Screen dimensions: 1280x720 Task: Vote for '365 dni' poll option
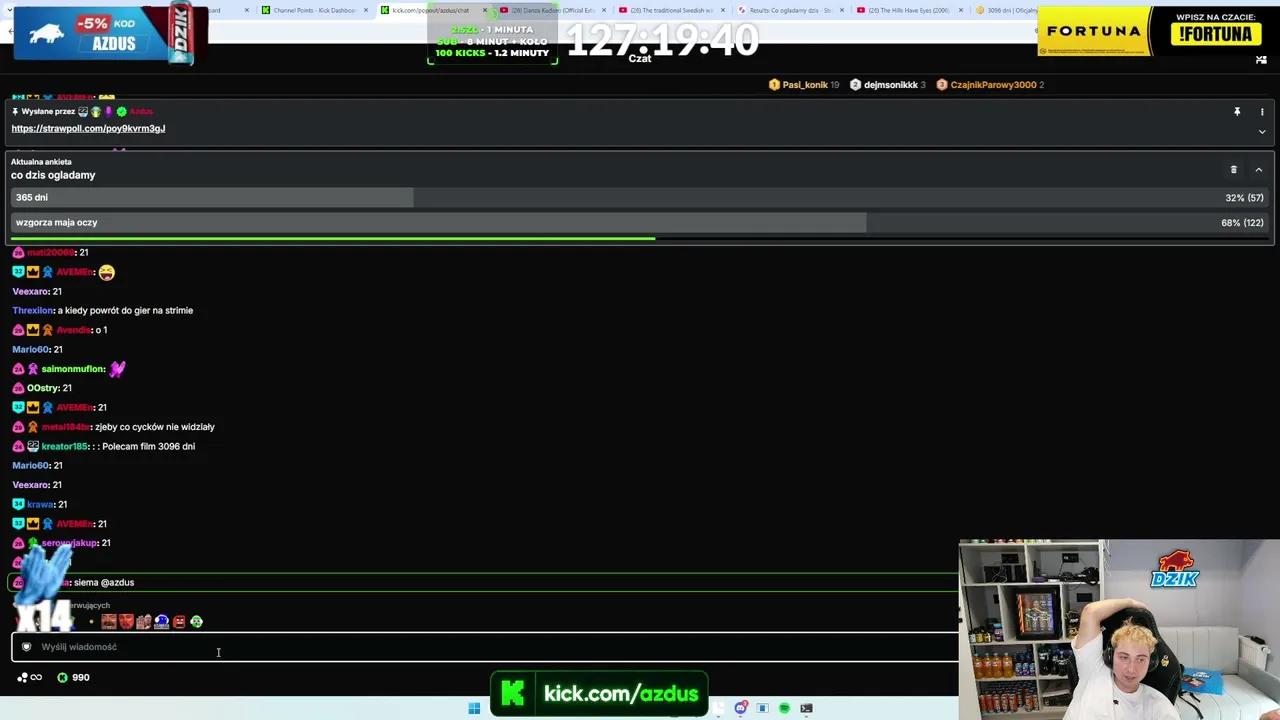coord(640,198)
